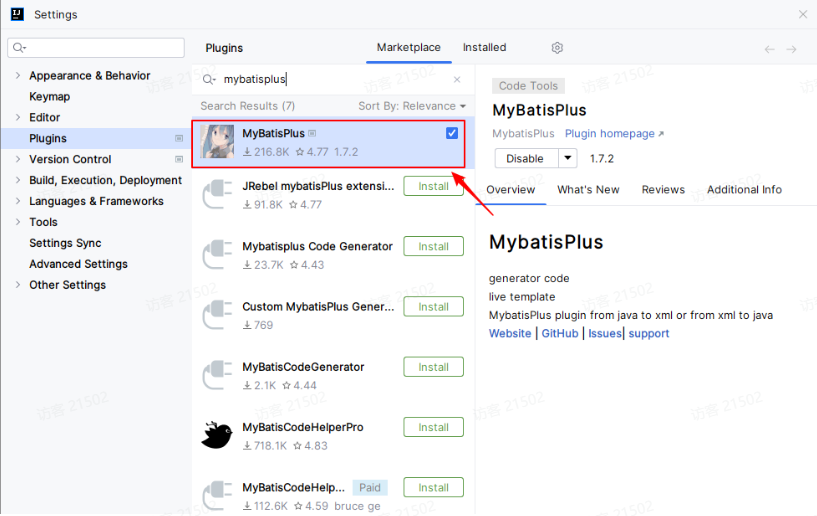Image resolution: width=817 pixels, height=516 pixels.
Task: Switch to the Marketplace tab
Action: [408, 47]
